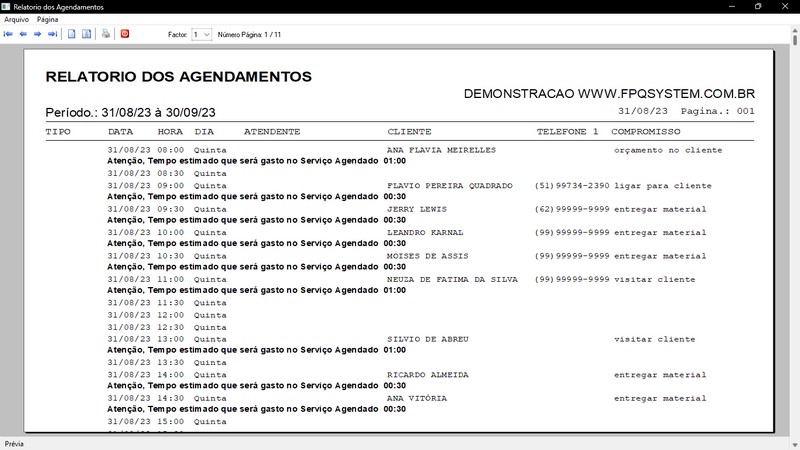Click the DIA column header
This screenshot has height=450, width=800.
coord(204,132)
